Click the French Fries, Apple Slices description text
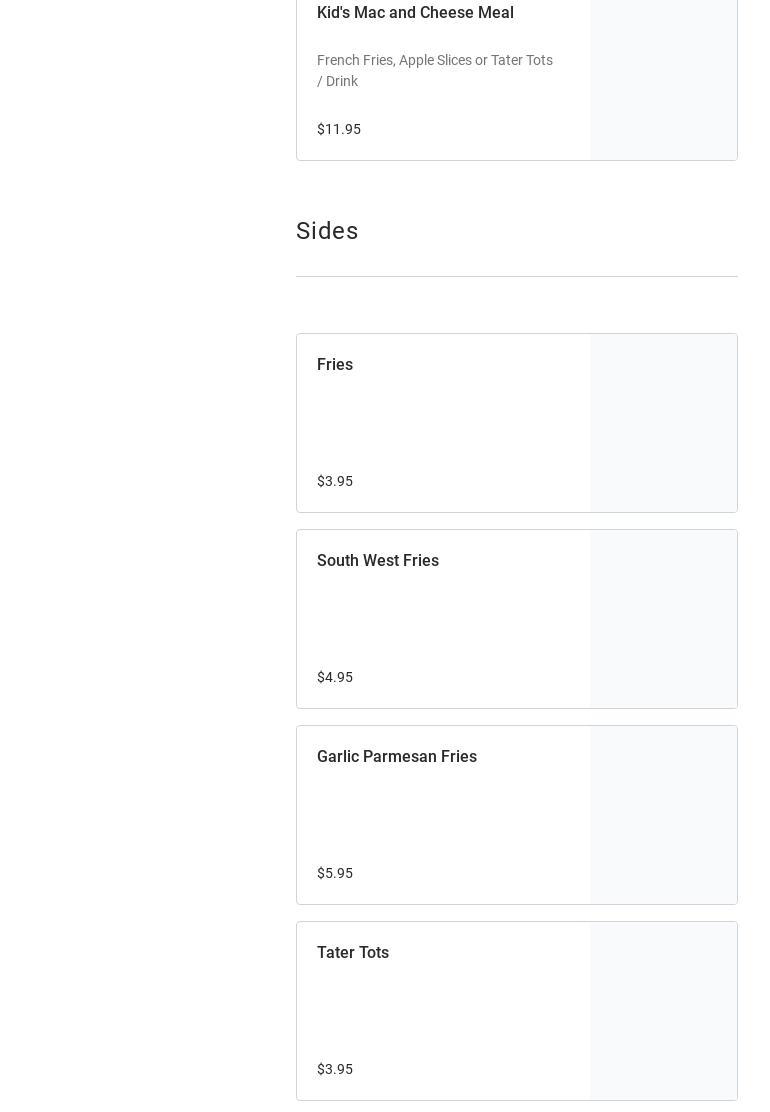The image size is (770, 1112). [x=434, y=70]
